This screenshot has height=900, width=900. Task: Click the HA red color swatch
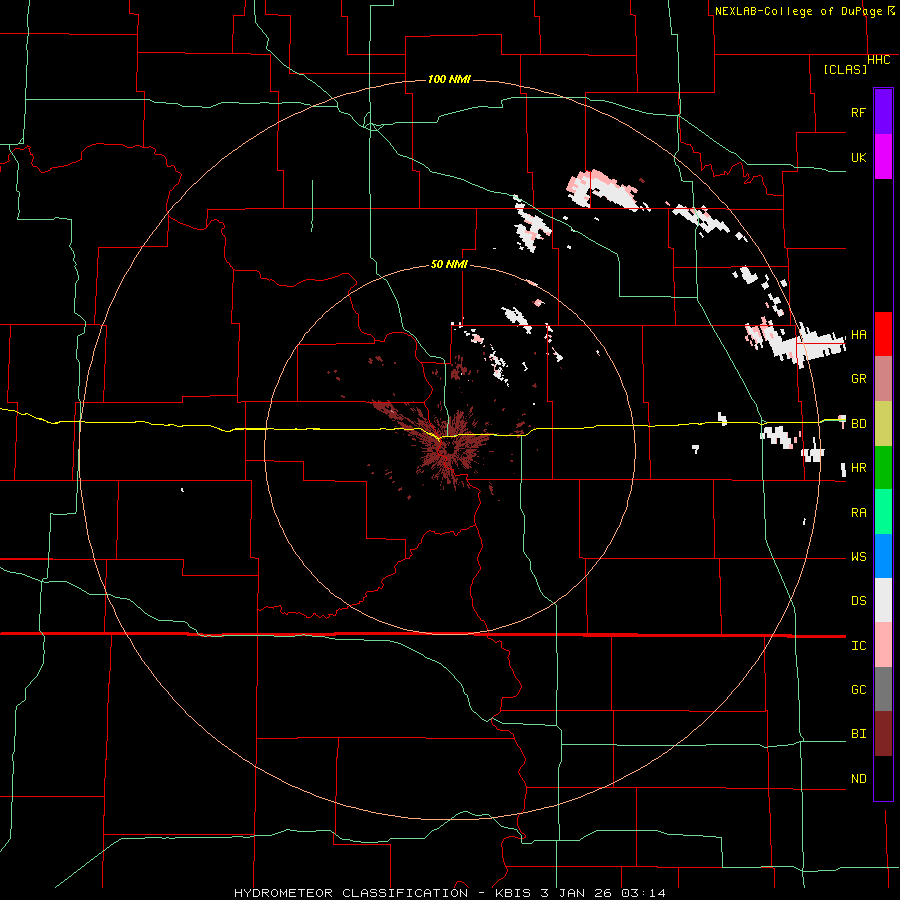883,334
